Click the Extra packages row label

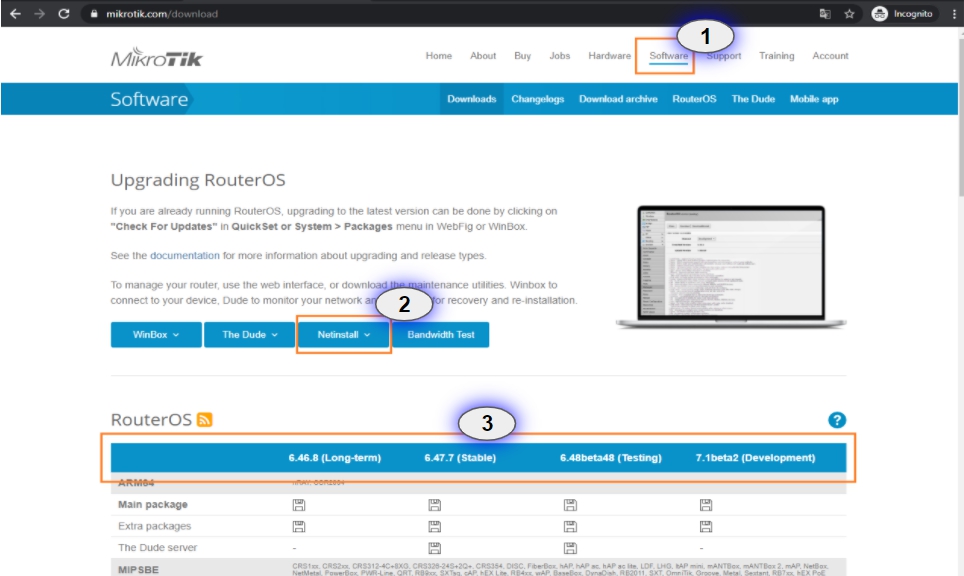point(154,526)
